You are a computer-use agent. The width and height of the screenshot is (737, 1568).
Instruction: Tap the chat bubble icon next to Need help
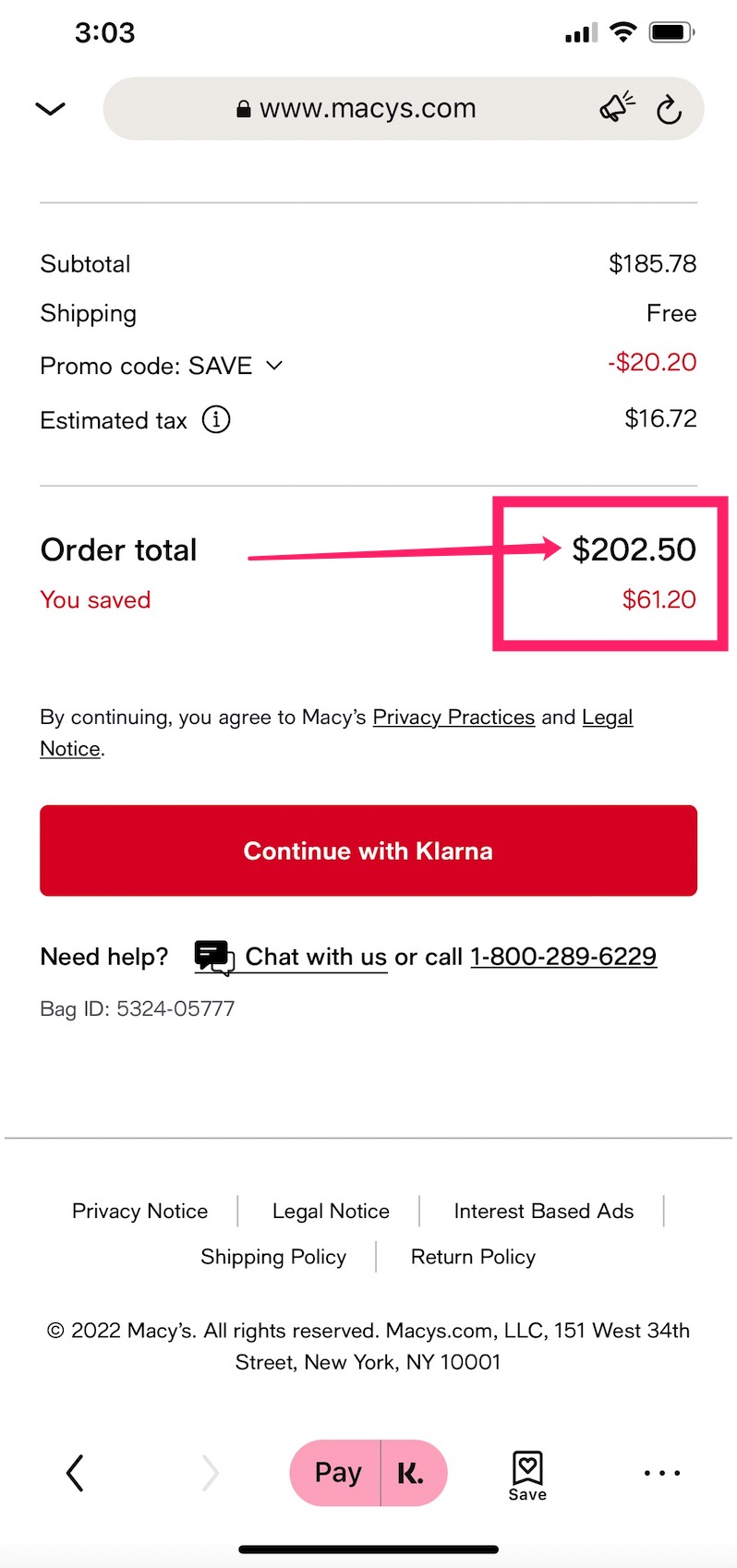(x=211, y=955)
